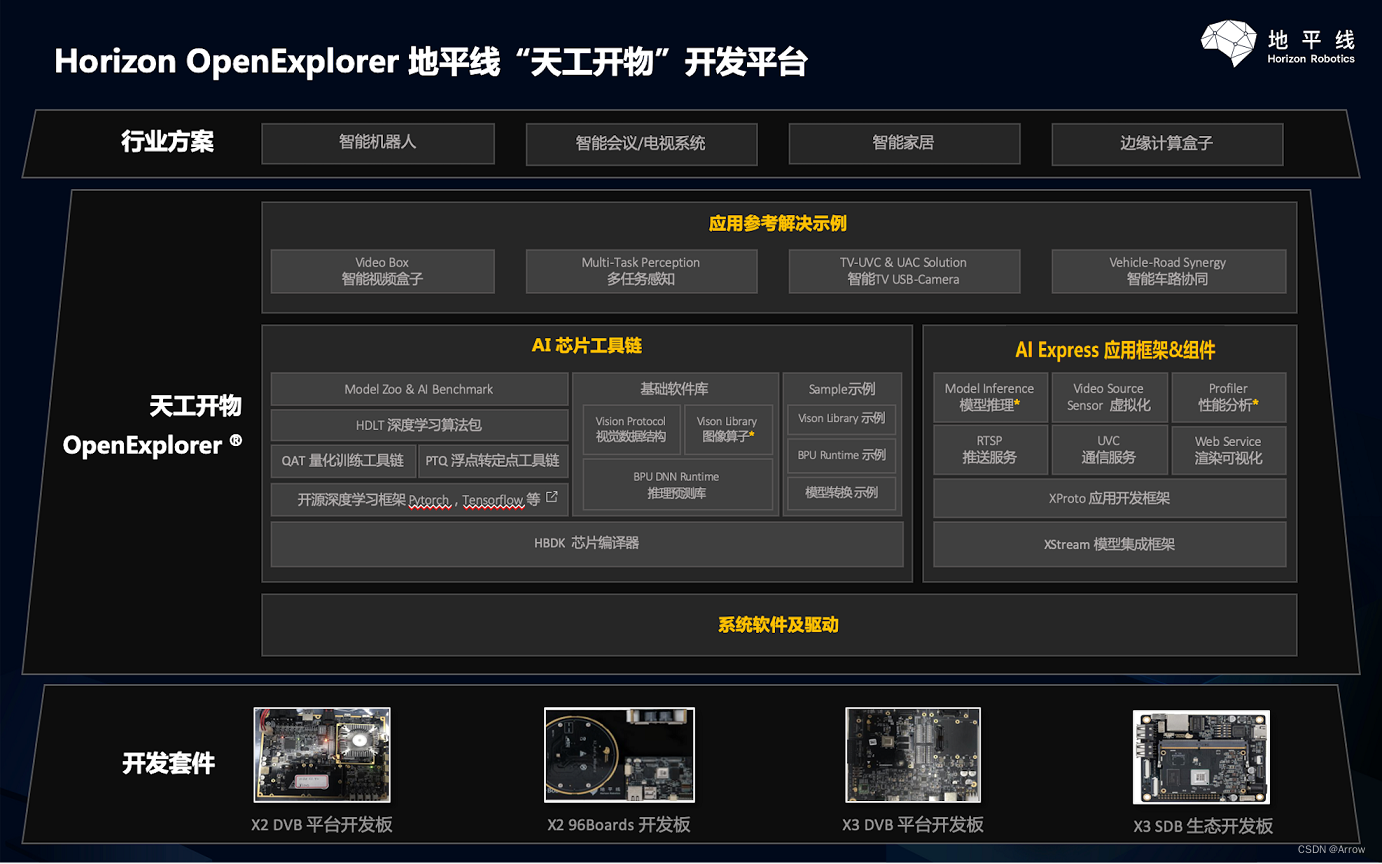The image size is (1382, 864).
Task: Click Model Zoo & AI Benchmark
Action: [x=419, y=389]
